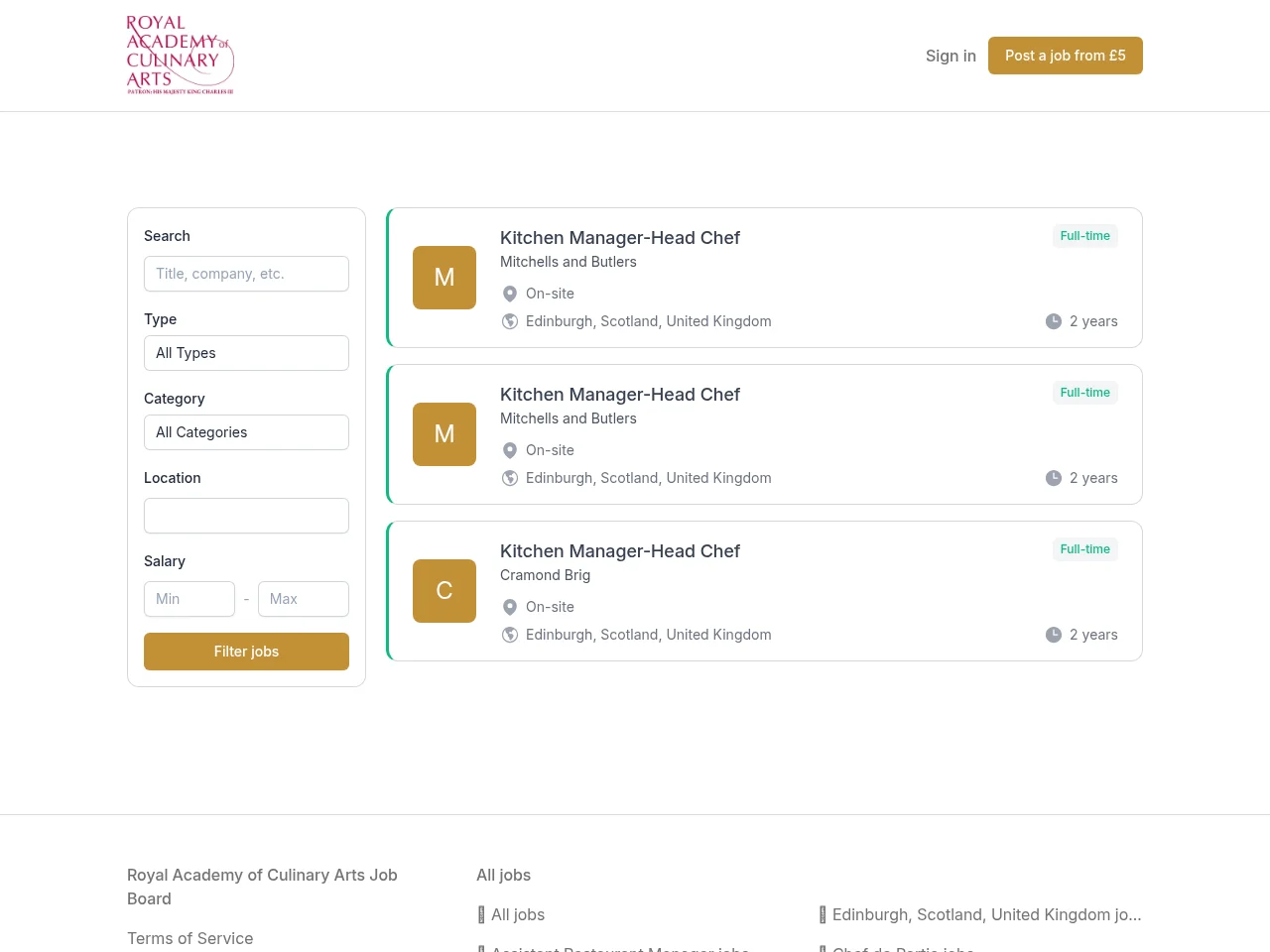Click the globe icon in the second job card
The image size is (1270, 952).
click(510, 478)
